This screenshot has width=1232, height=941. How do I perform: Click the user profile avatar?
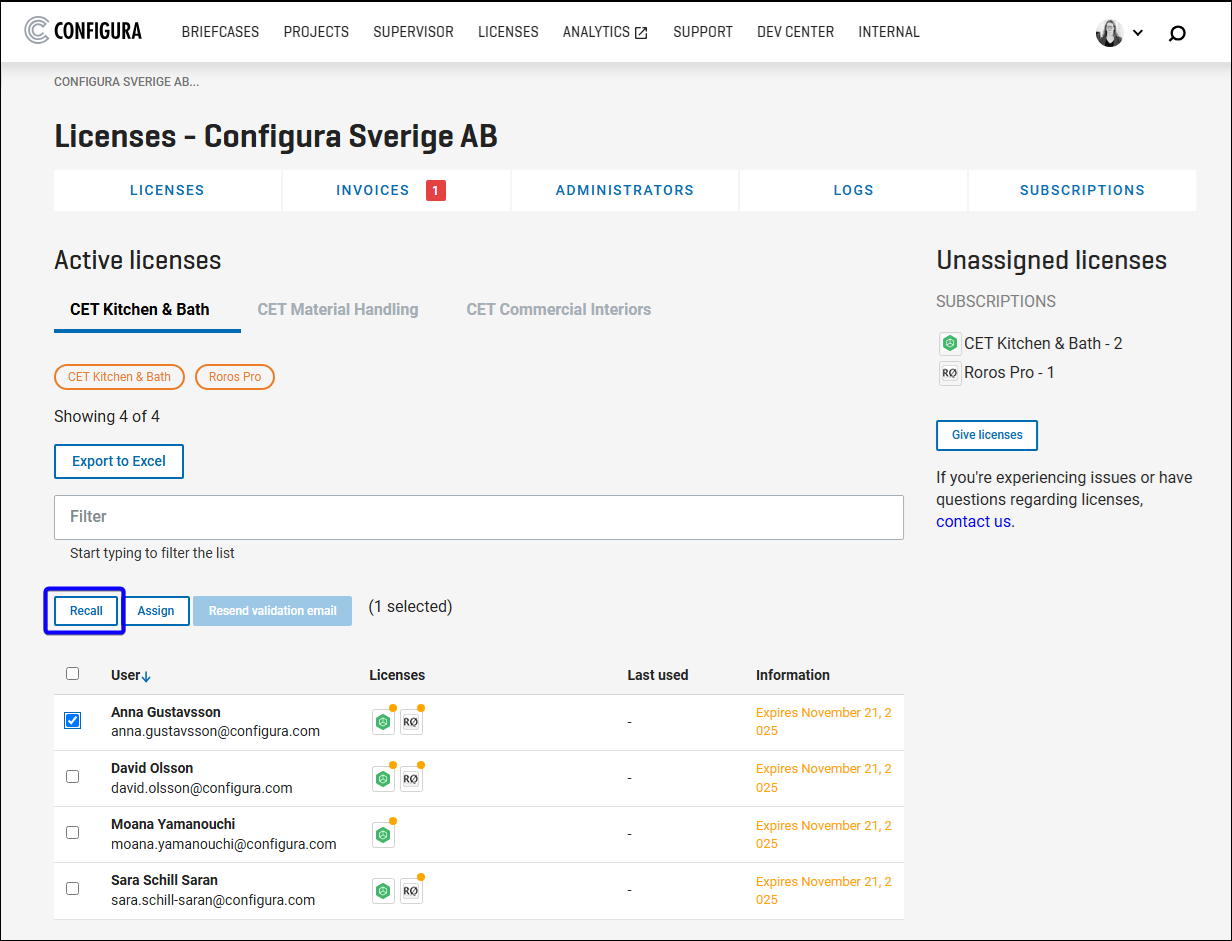(x=1109, y=32)
